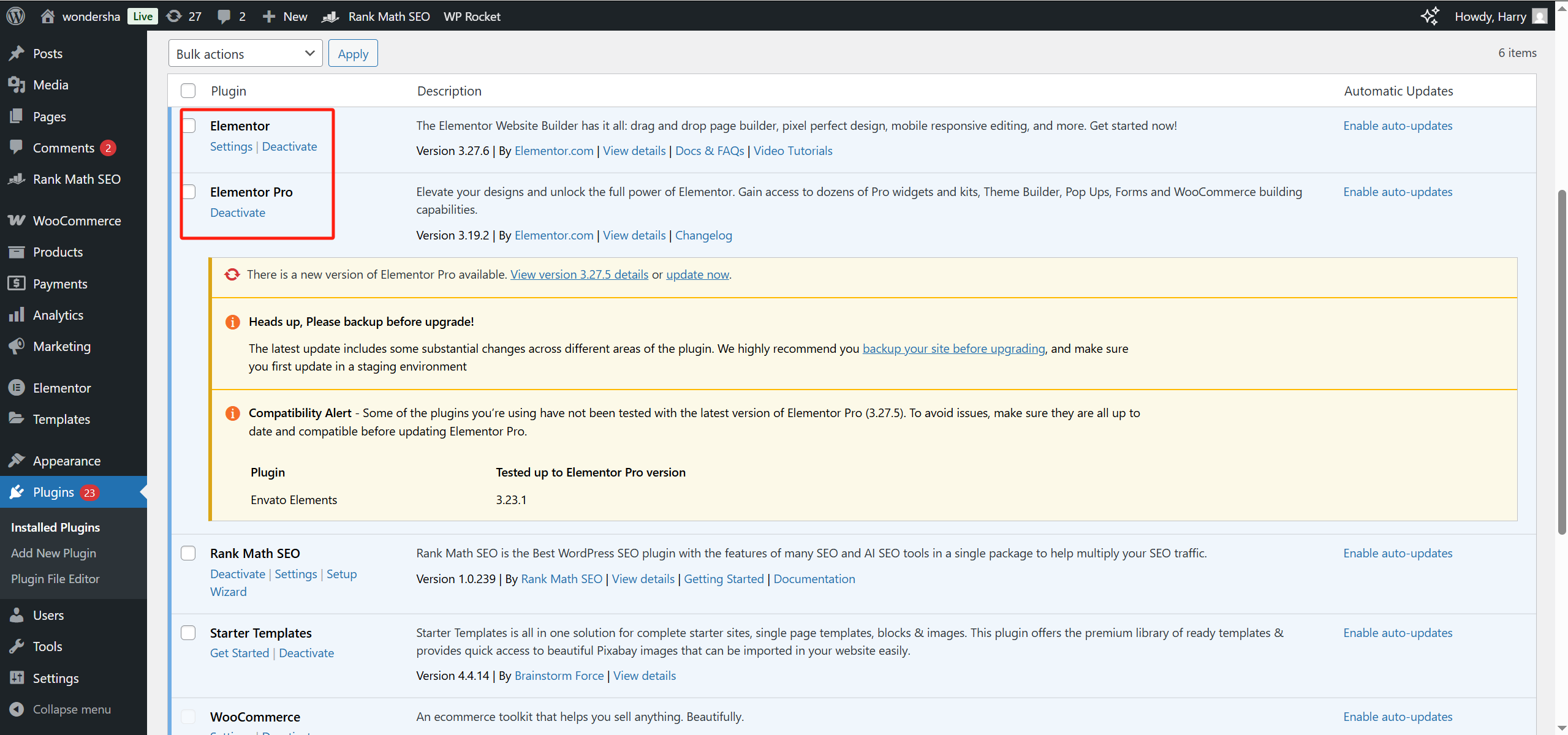The image size is (1568, 735).
Task: Select the Starter Templates plugin checkbox
Action: [188, 633]
